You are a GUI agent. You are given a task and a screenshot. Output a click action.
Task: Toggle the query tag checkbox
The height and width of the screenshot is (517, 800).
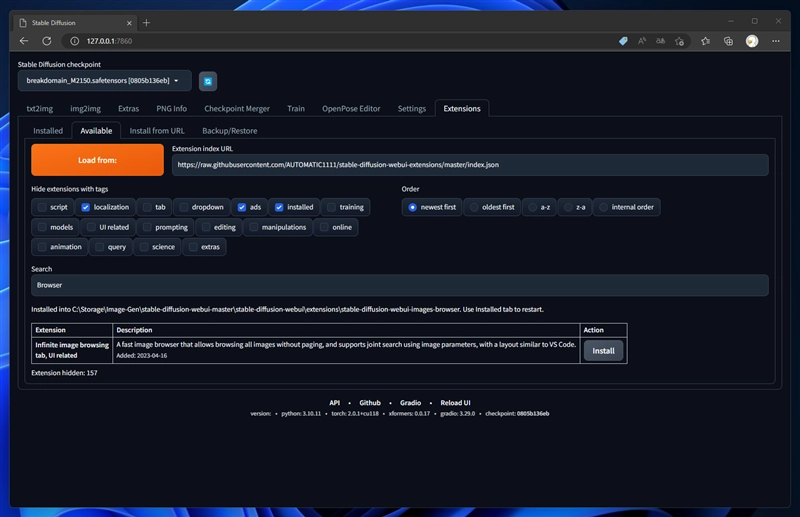tap(99, 247)
